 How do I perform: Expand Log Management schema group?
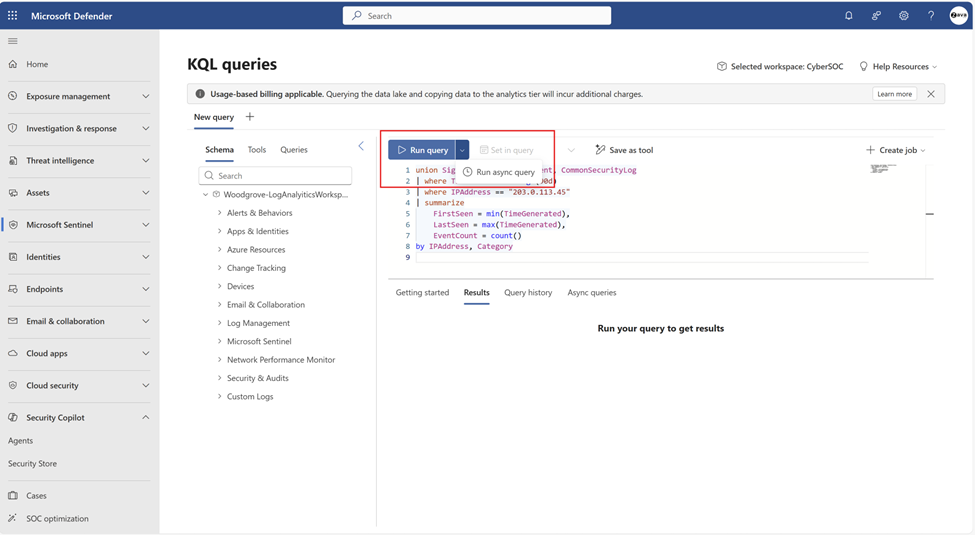point(219,323)
